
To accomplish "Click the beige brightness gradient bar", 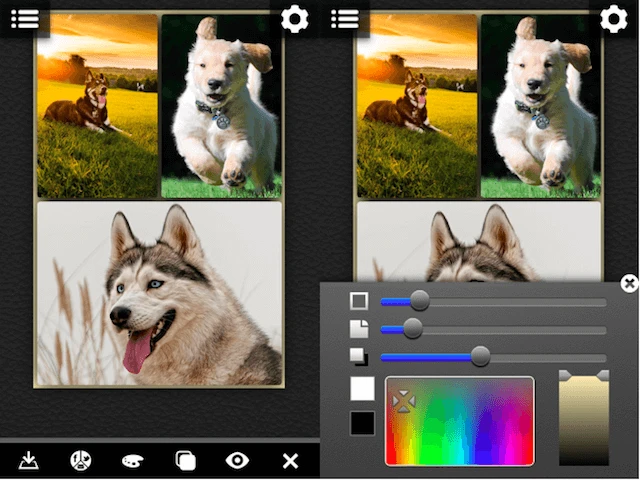I will (x=583, y=420).
